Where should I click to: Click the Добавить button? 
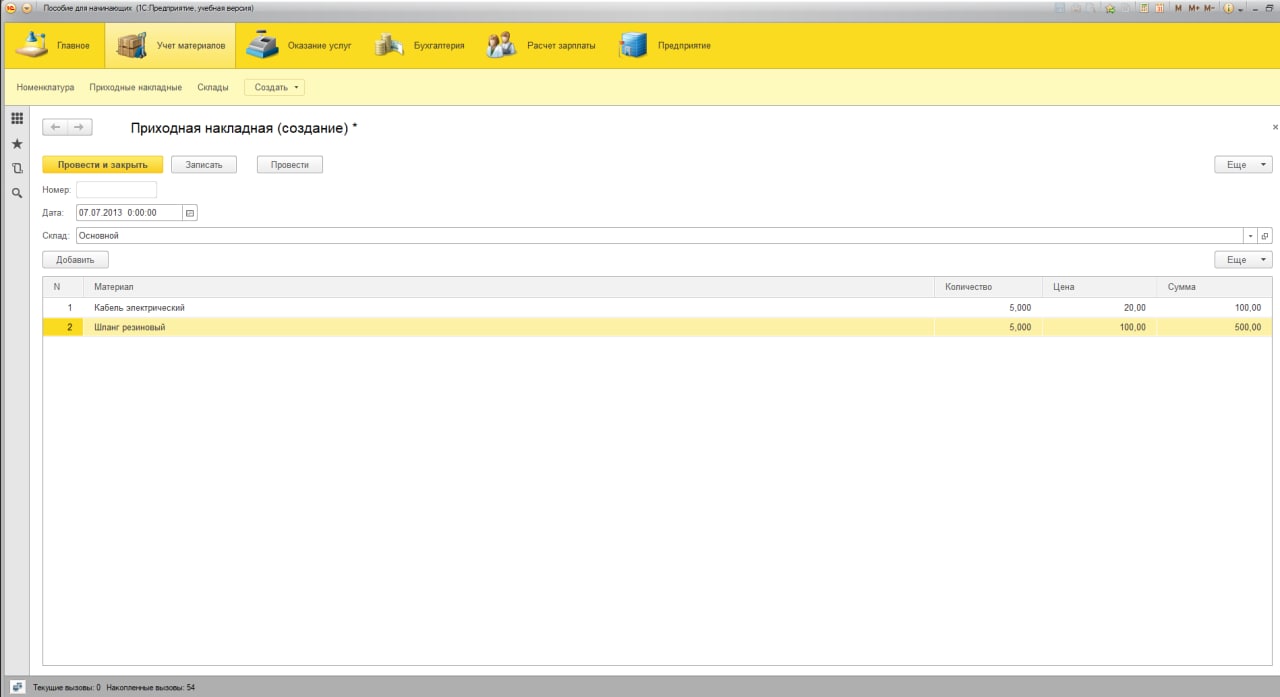pyautogui.click(x=75, y=260)
